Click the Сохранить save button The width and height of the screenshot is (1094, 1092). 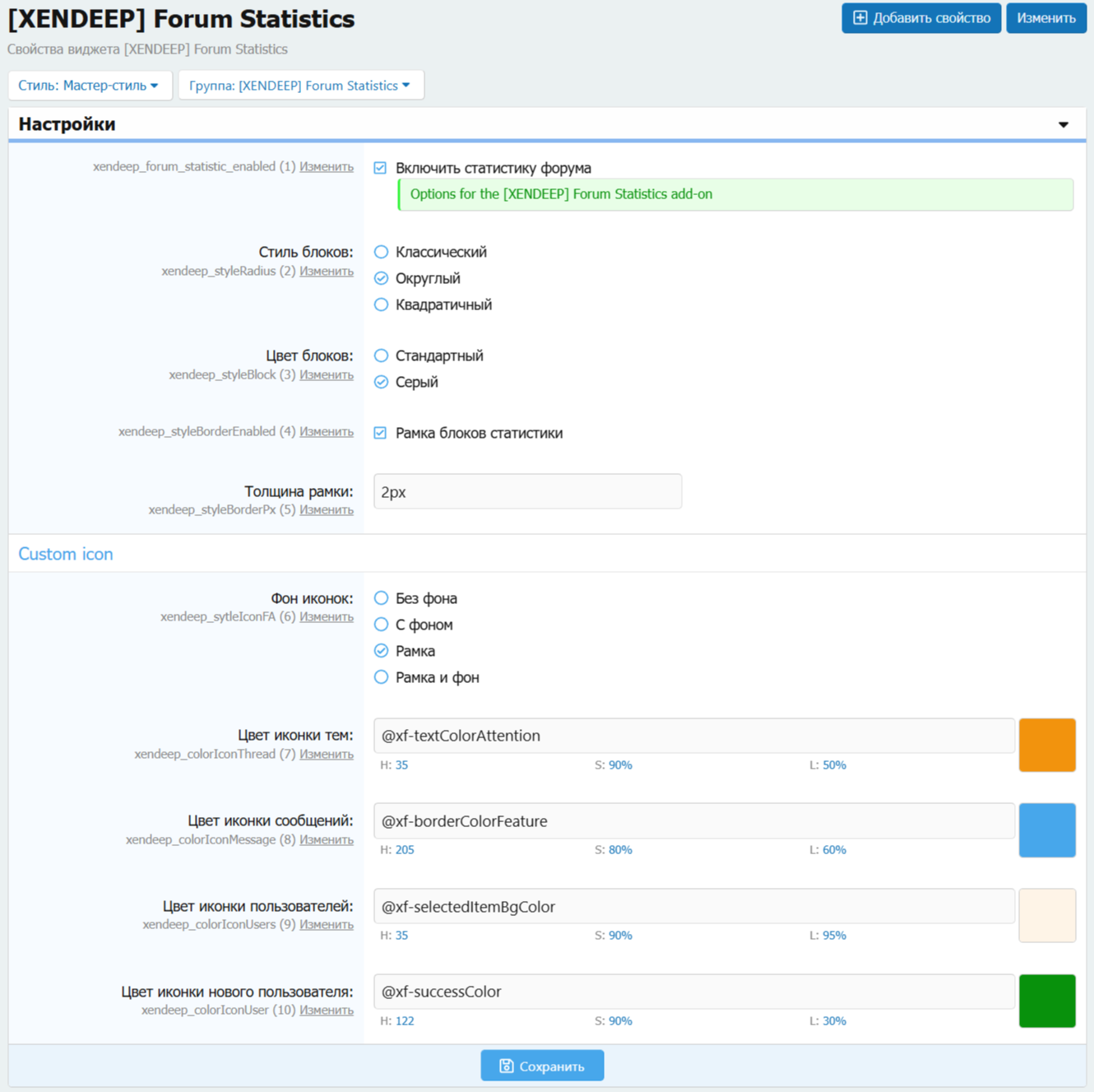pyautogui.click(x=542, y=1066)
